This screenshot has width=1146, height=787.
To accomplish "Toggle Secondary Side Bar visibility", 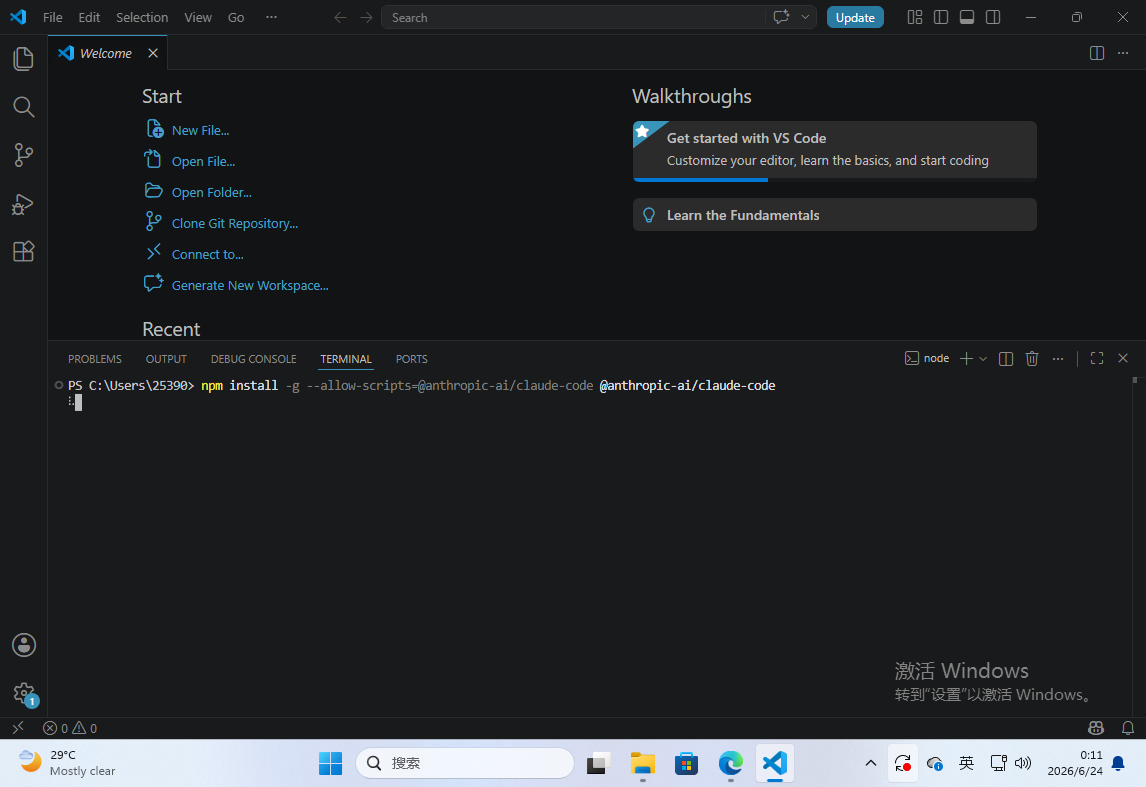I will tap(993, 17).
